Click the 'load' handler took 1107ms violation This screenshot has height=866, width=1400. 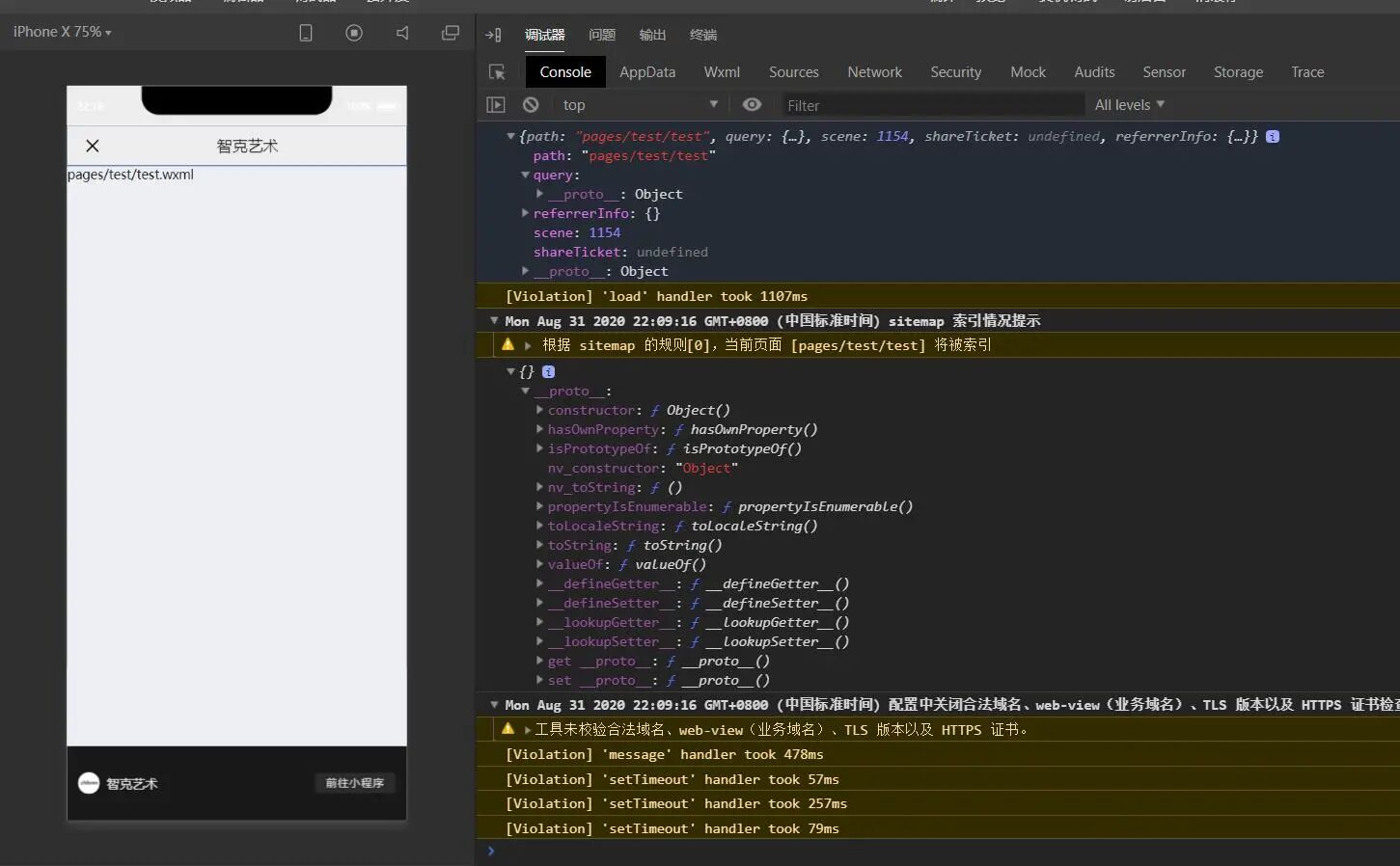(656, 296)
